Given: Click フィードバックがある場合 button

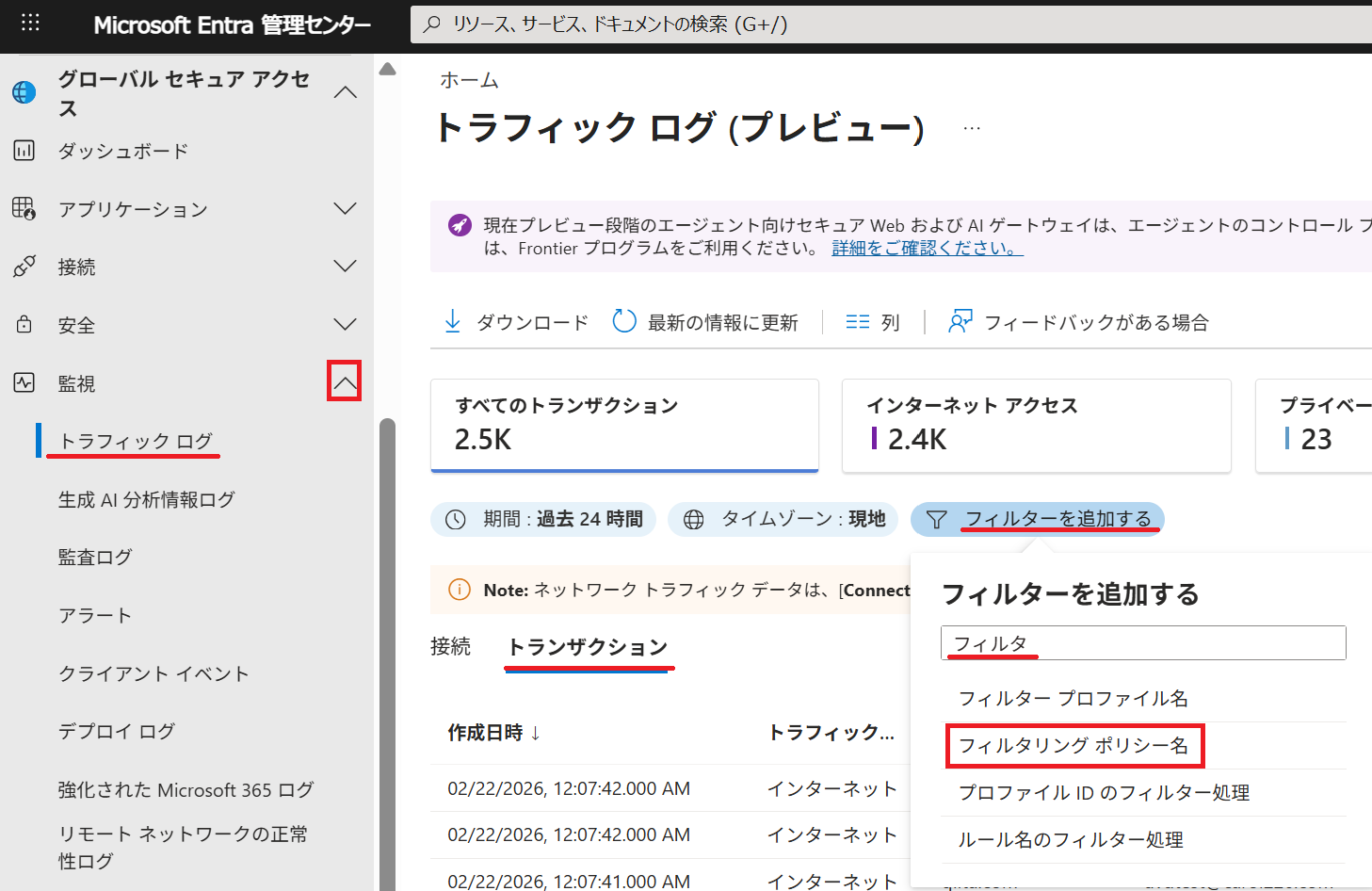Looking at the screenshot, I should click(1078, 322).
